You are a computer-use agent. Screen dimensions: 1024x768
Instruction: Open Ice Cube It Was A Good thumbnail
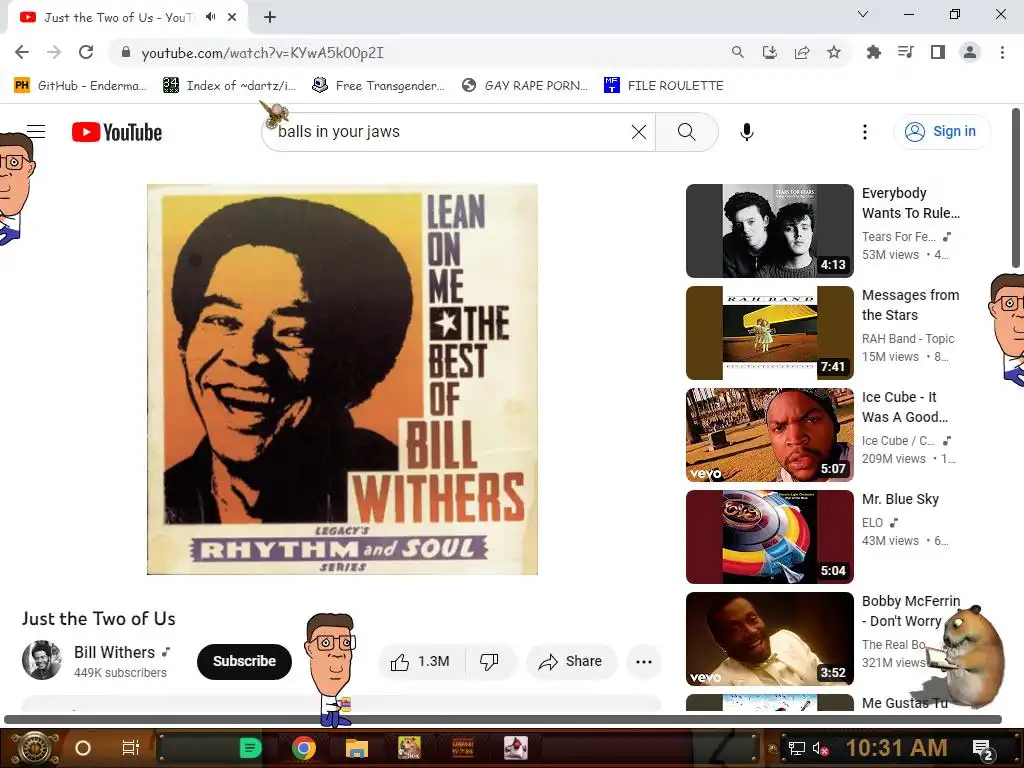tap(770, 435)
